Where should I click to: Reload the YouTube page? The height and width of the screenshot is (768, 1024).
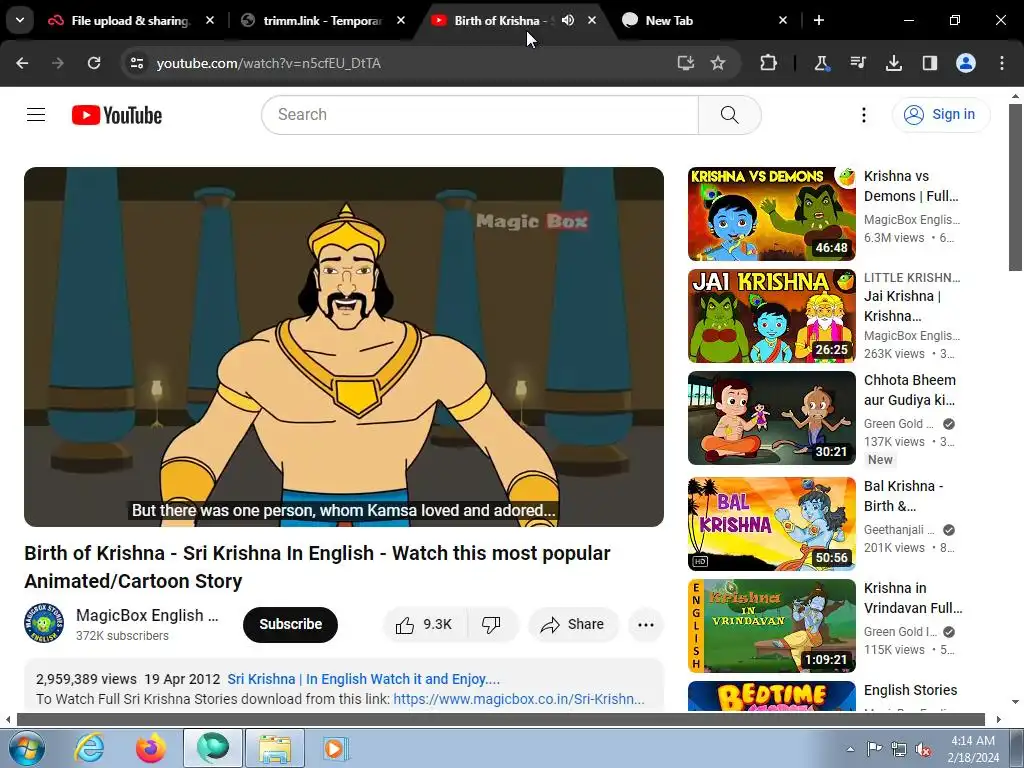[x=94, y=63]
